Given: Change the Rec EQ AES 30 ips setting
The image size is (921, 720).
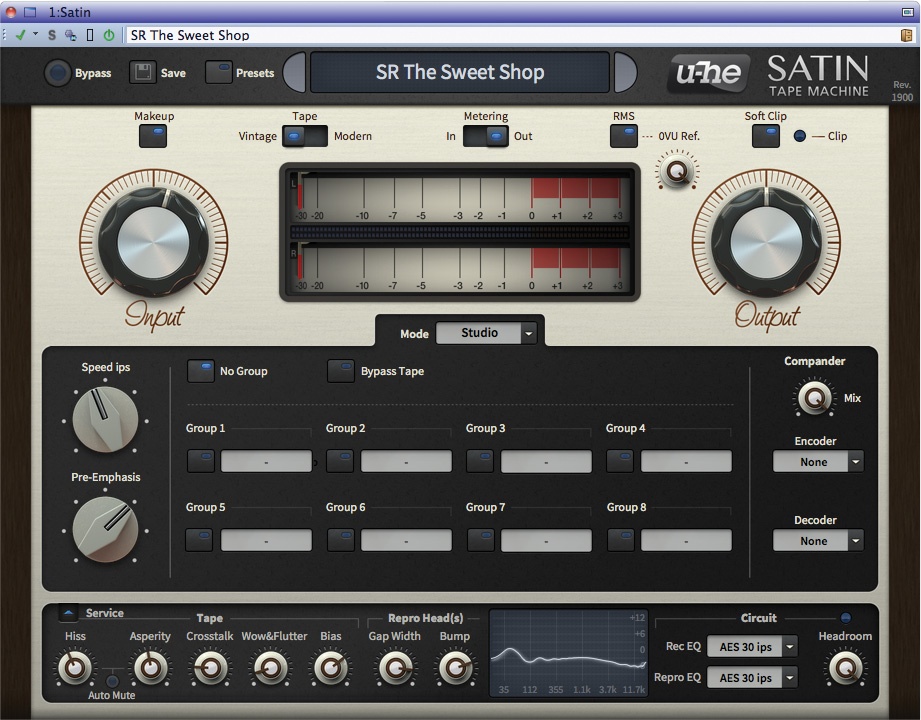Looking at the screenshot, I should (x=752, y=646).
